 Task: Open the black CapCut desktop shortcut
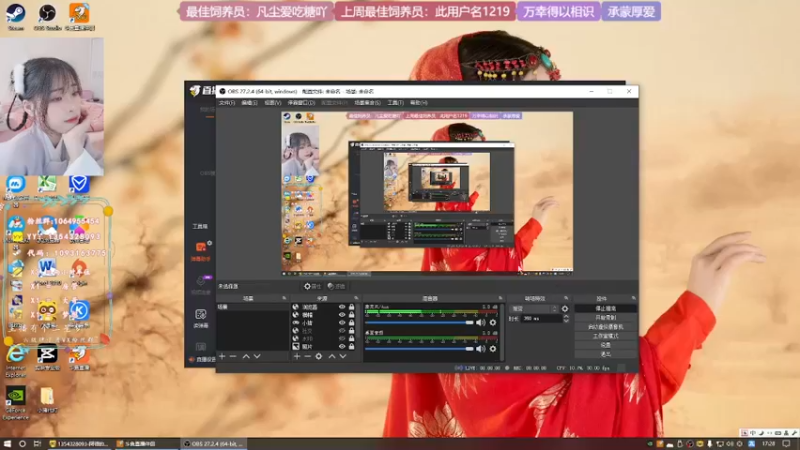[x=47, y=356]
